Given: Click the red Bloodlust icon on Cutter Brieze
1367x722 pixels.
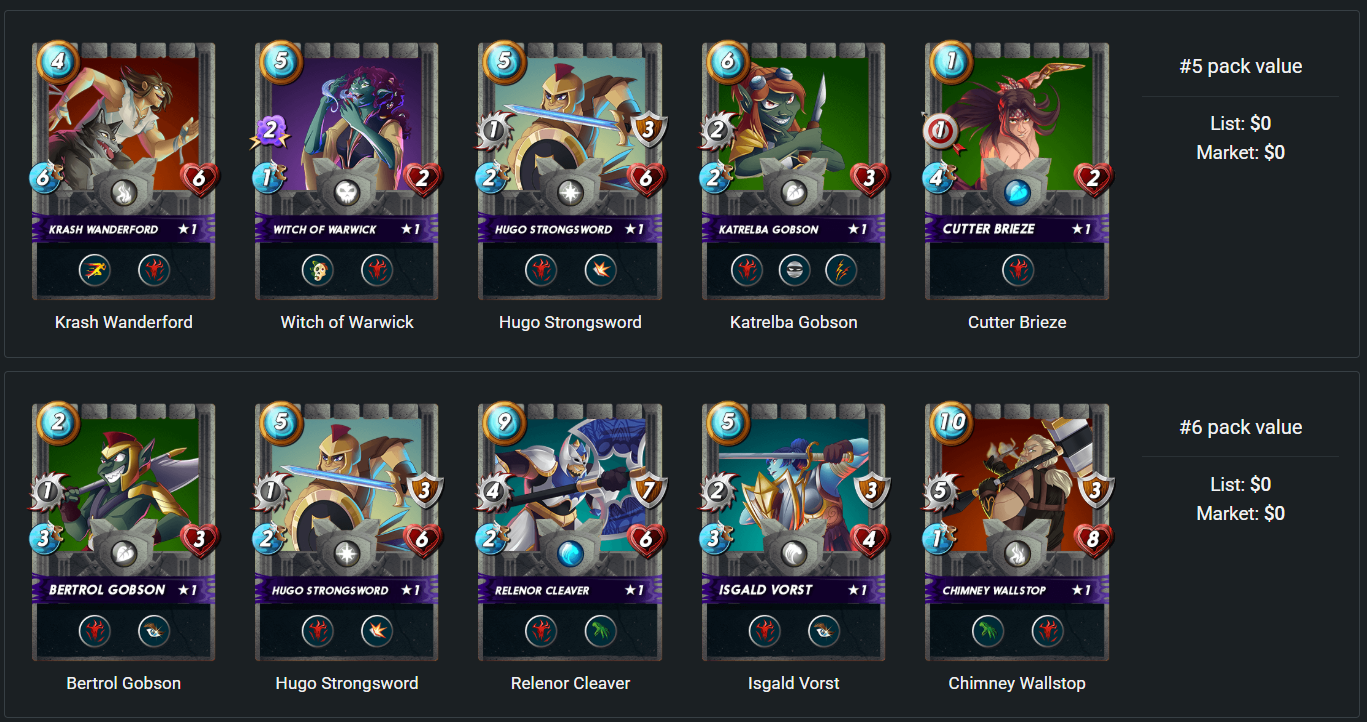Looking at the screenshot, I should point(1017,270).
